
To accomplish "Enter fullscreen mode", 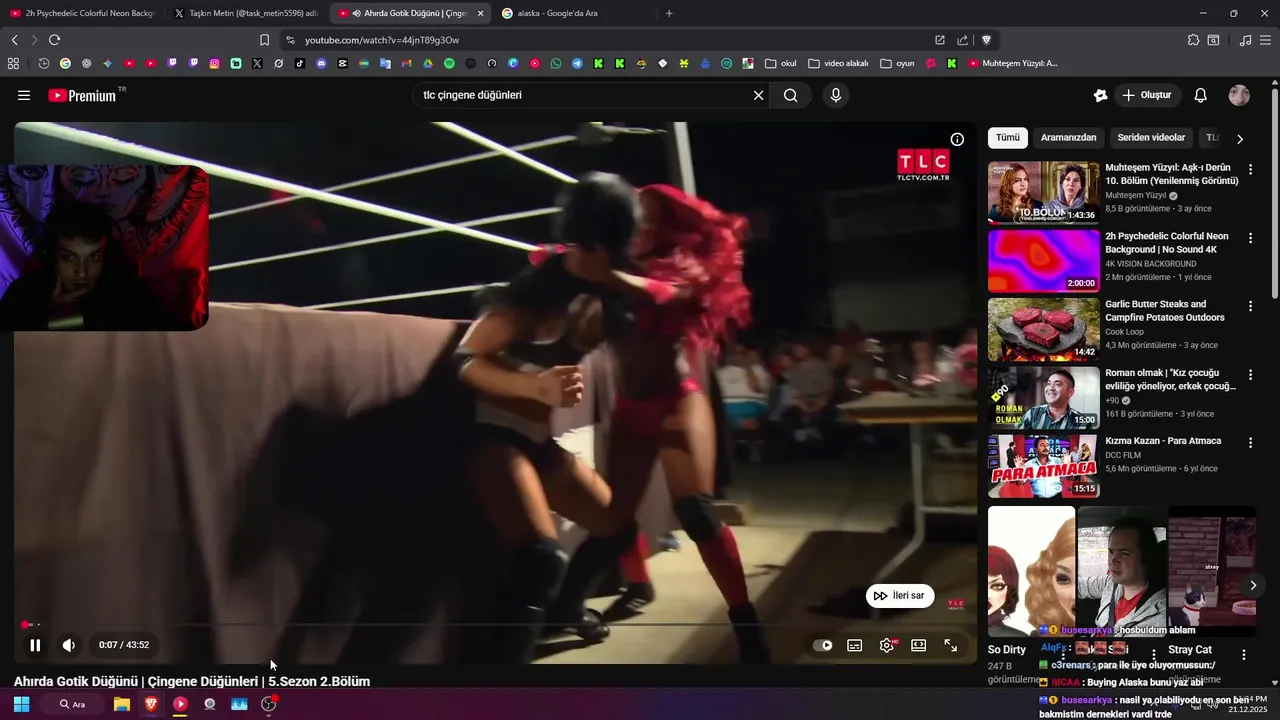I will [951, 645].
